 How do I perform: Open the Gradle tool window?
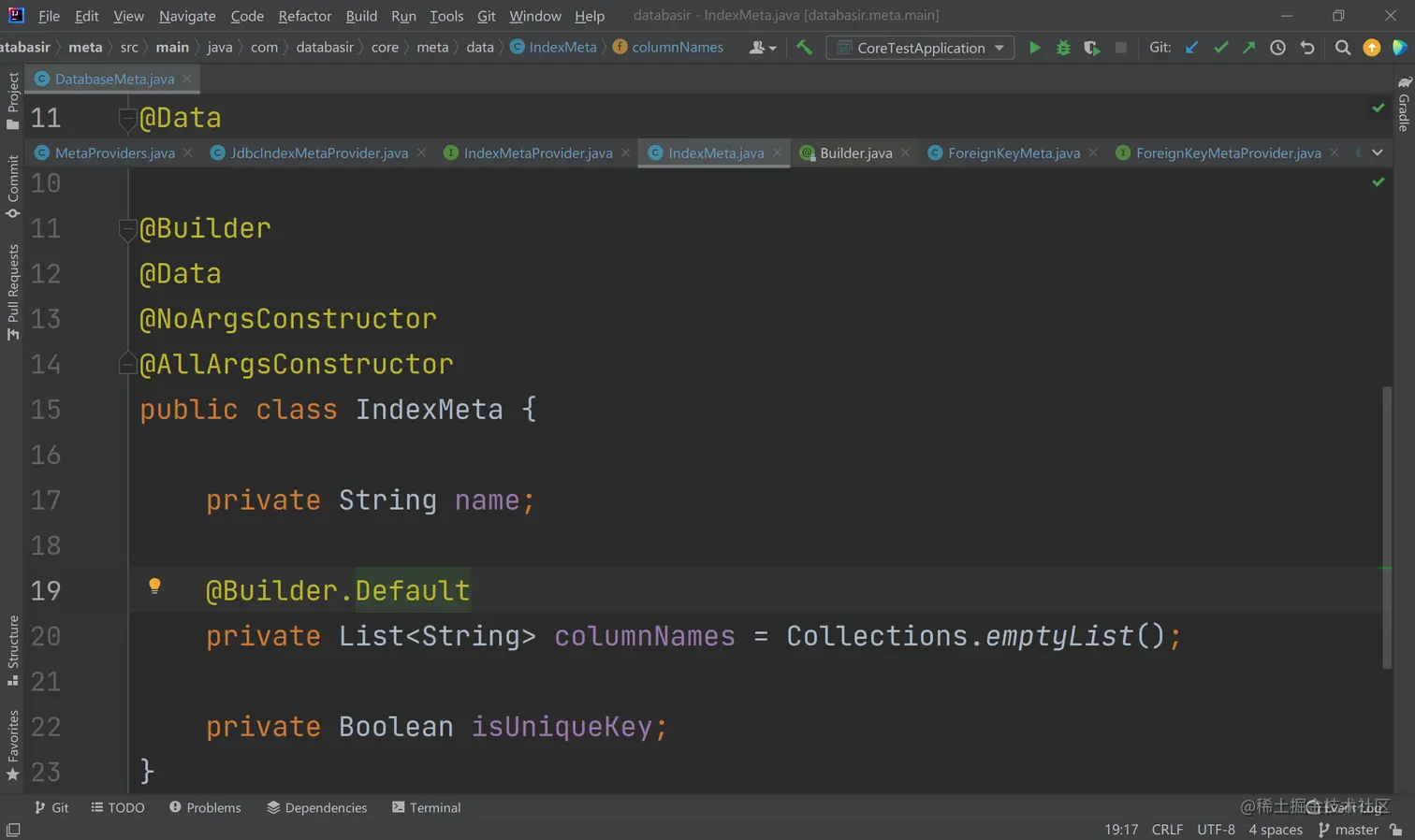click(x=1404, y=104)
